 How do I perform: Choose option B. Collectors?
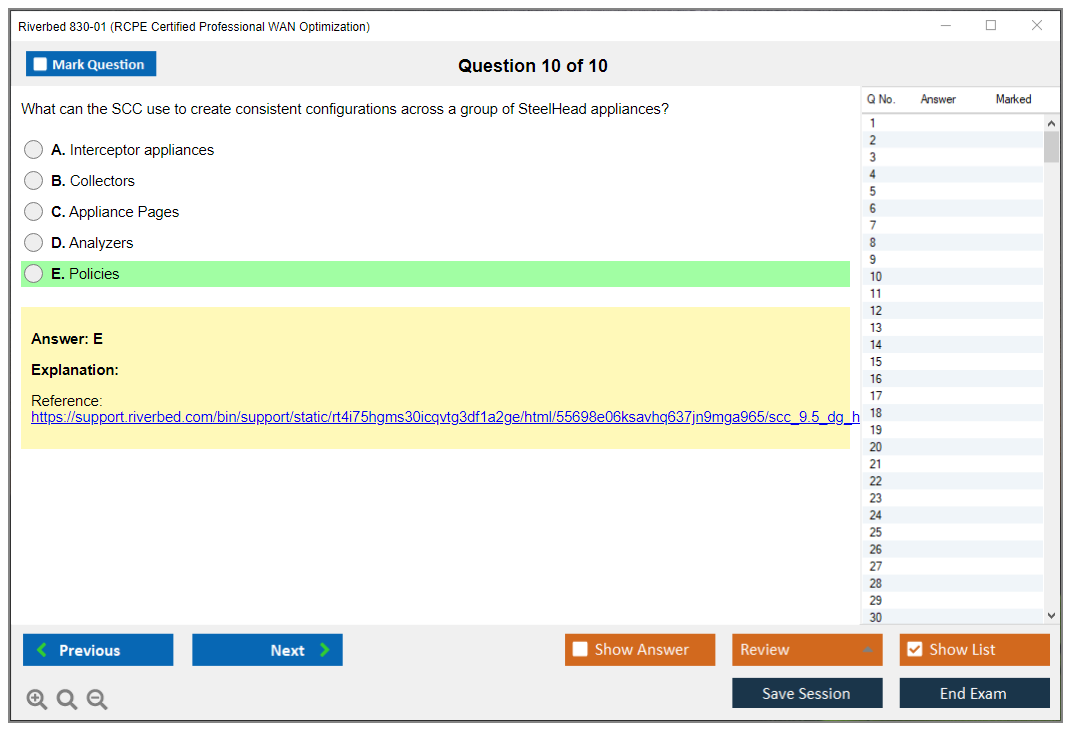tap(34, 181)
